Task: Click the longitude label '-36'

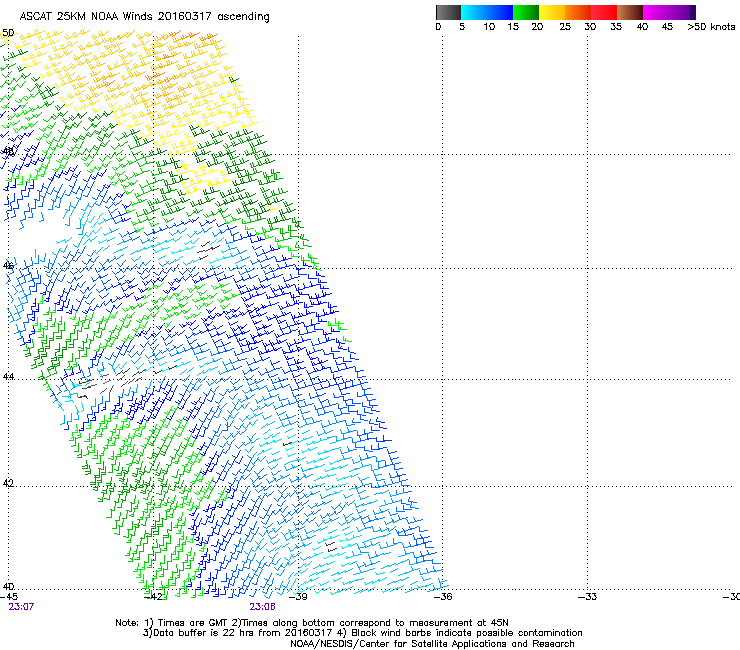Action: (443, 597)
